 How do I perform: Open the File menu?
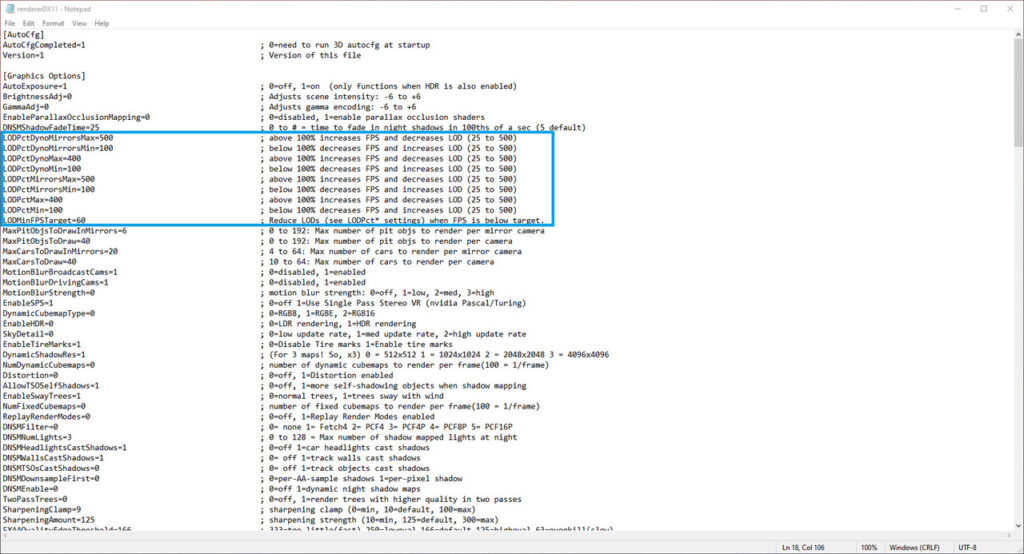coord(9,23)
